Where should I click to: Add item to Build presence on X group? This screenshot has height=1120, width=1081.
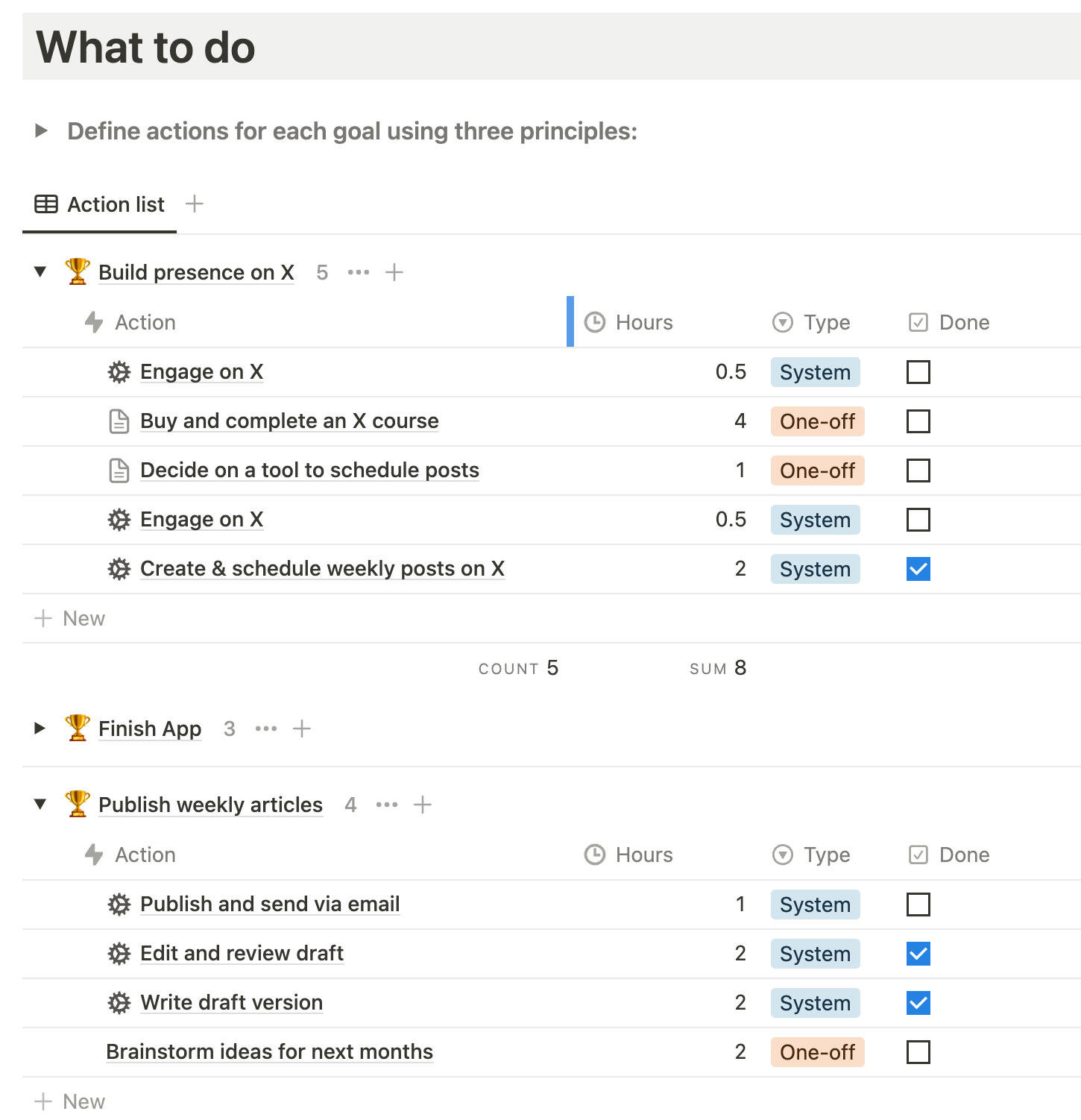click(394, 272)
